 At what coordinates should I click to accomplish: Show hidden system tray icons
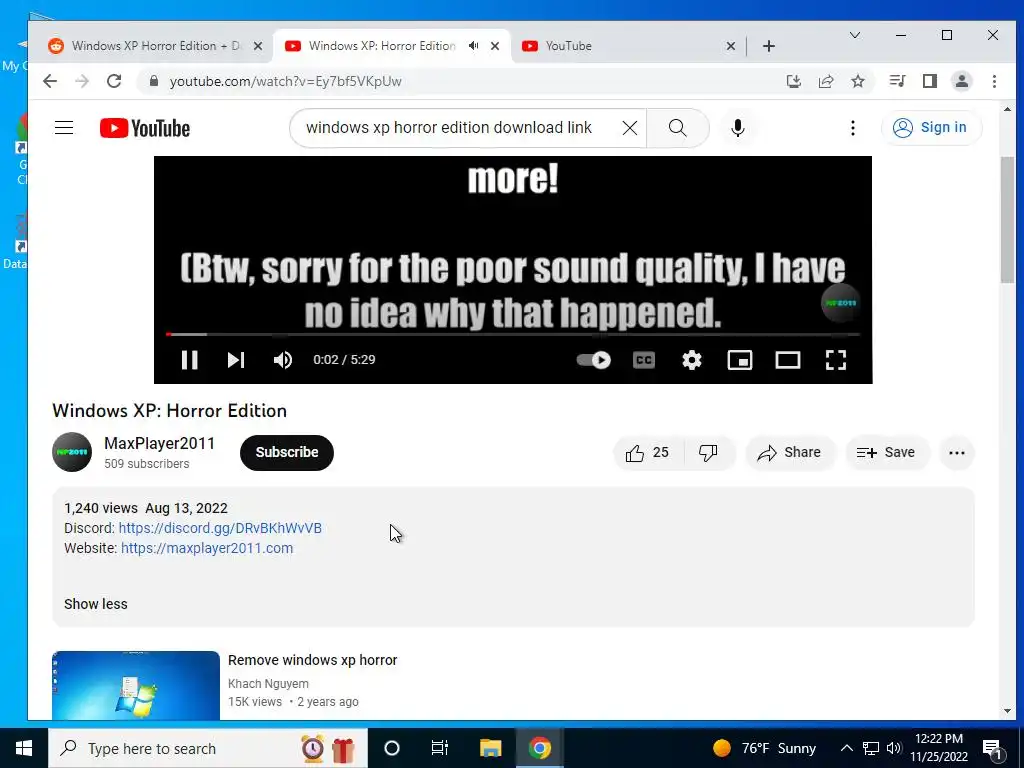click(x=846, y=748)
